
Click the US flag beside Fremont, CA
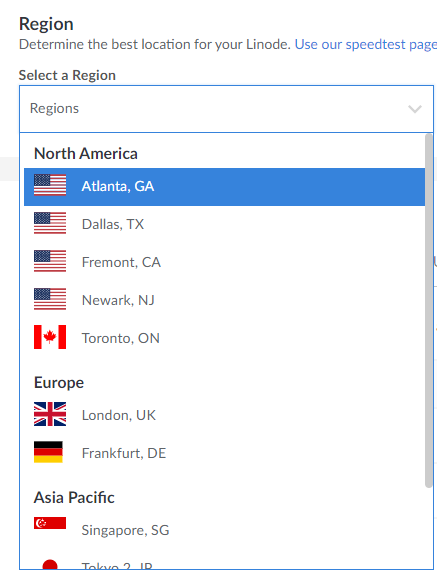click(x=50, y=261)
